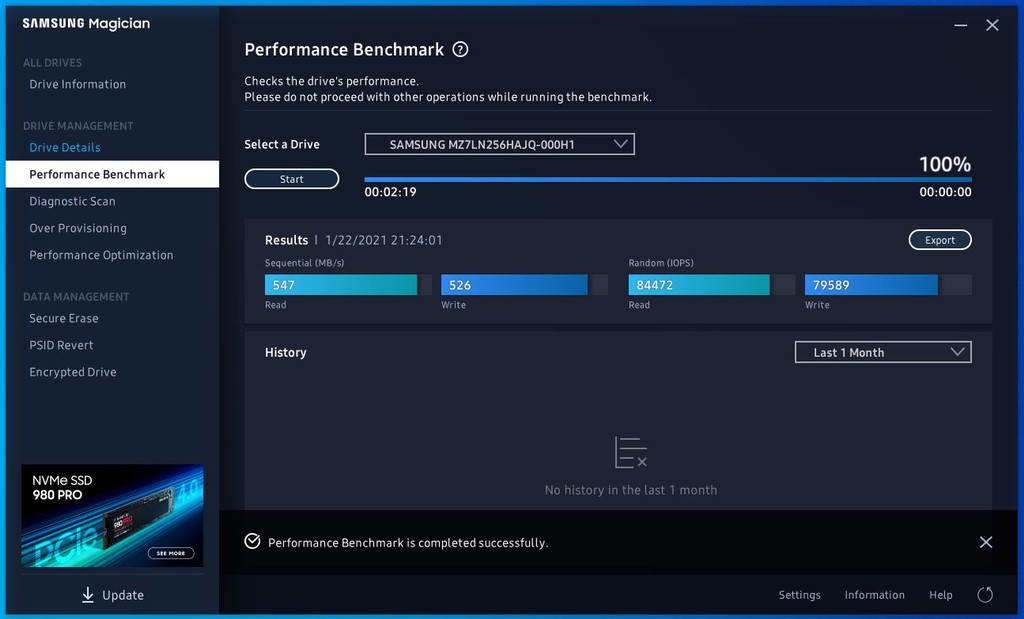1024x619 pixels.
Task: Select PSID Revert in sidebar
Action: pos(61,346)
